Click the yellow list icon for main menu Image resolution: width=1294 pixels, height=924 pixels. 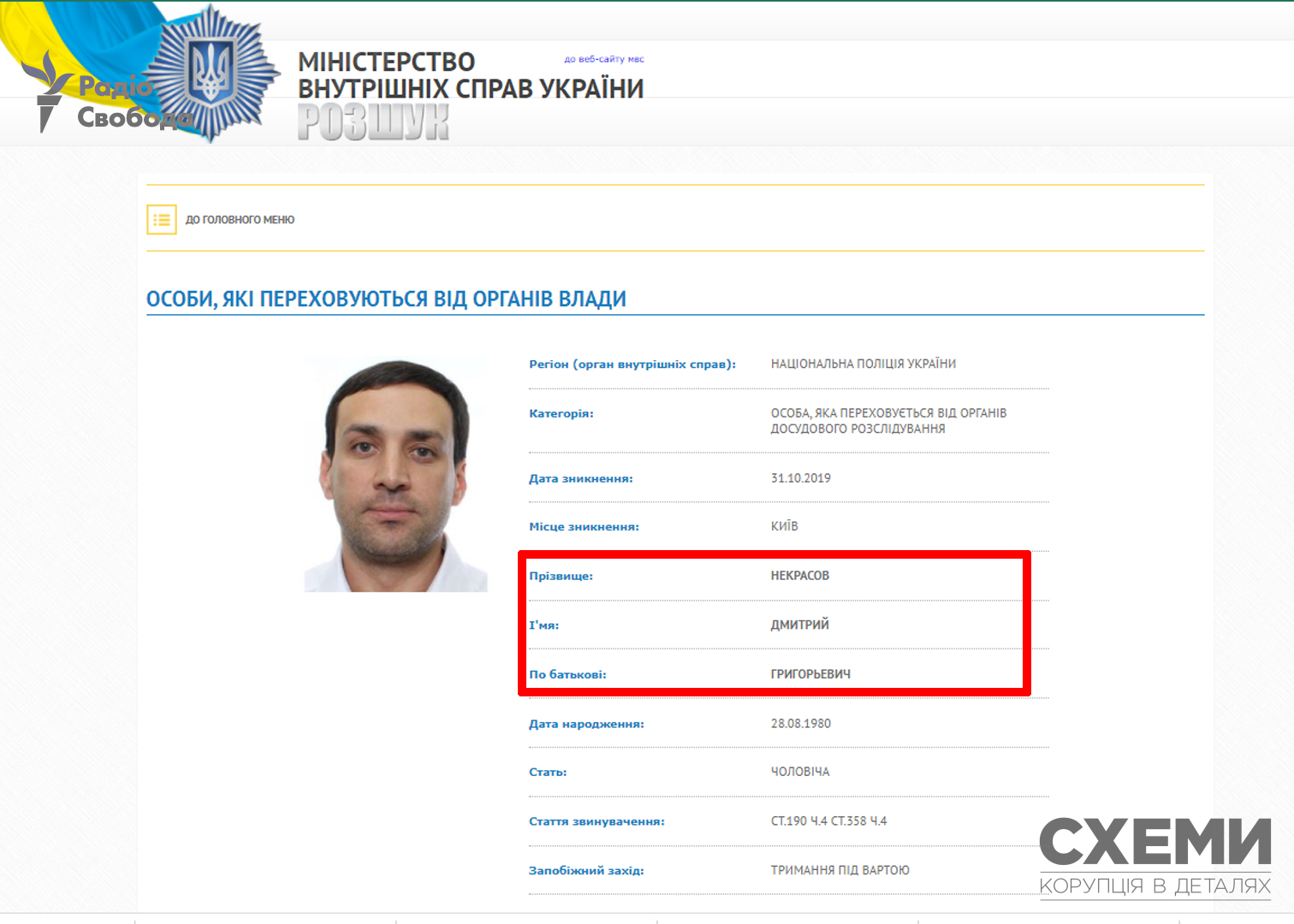(x=162, y=220)
